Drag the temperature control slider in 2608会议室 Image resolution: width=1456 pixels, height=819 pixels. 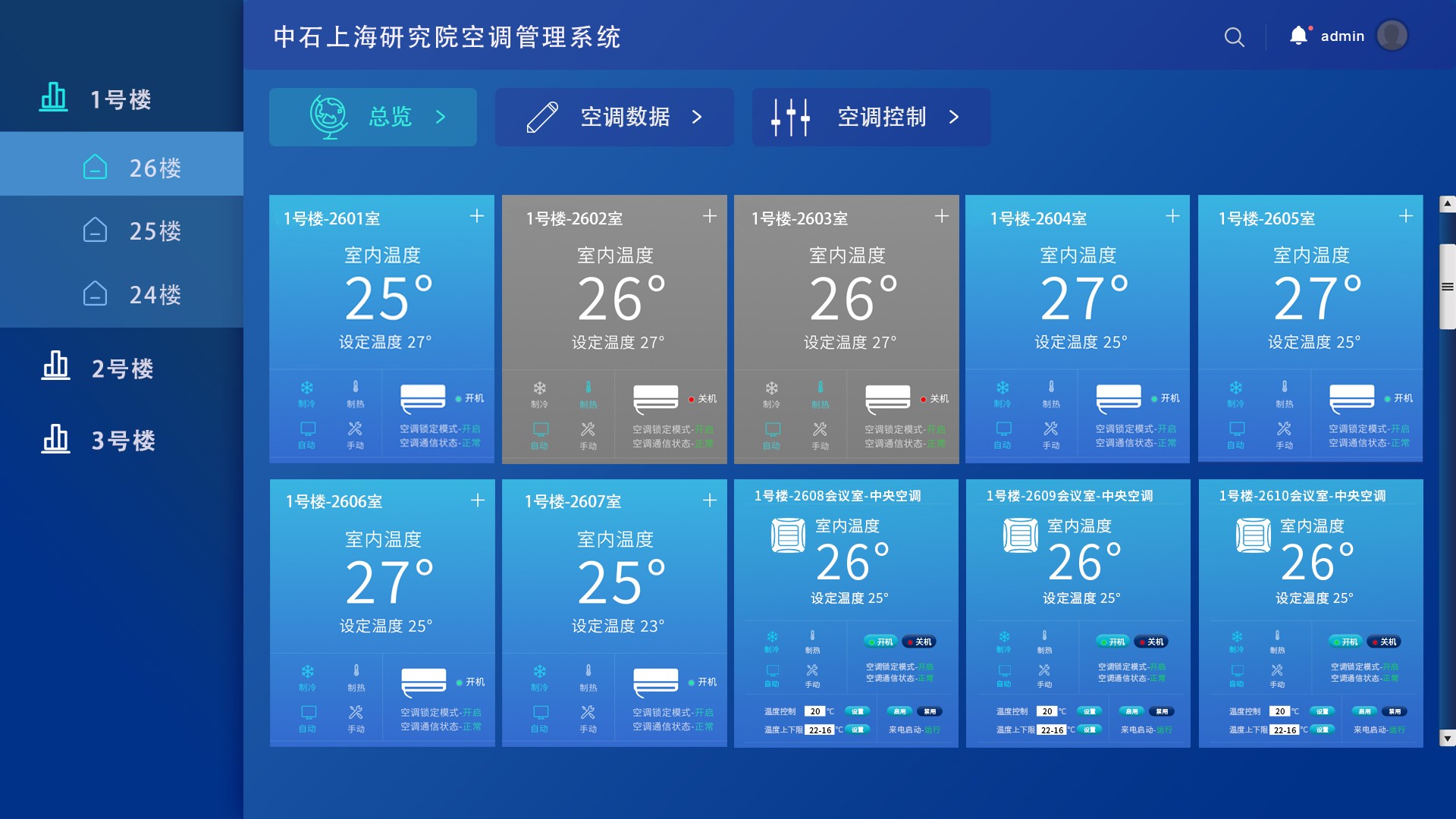(x=819, y=711)
